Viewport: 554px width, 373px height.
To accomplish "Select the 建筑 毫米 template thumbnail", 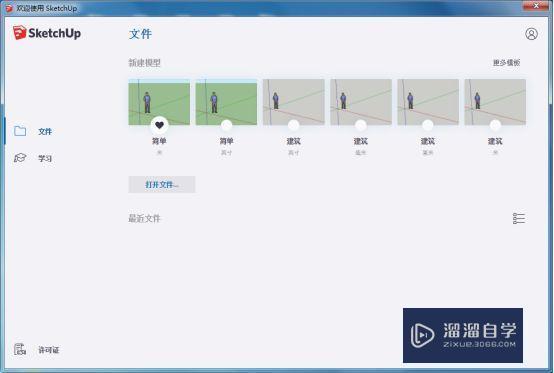I will [x=361, y=102].
